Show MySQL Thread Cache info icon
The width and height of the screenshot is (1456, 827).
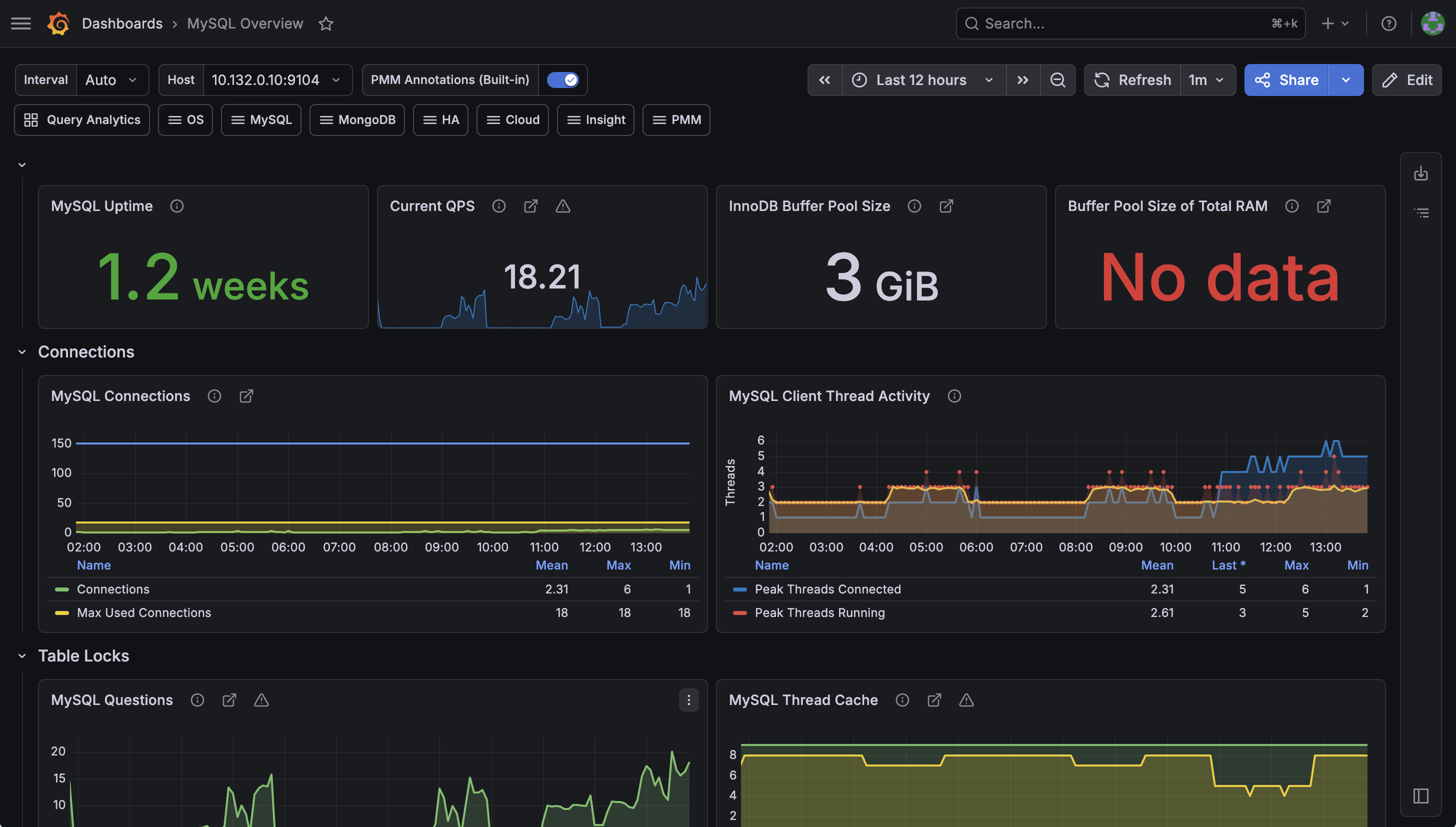point(902,700)
